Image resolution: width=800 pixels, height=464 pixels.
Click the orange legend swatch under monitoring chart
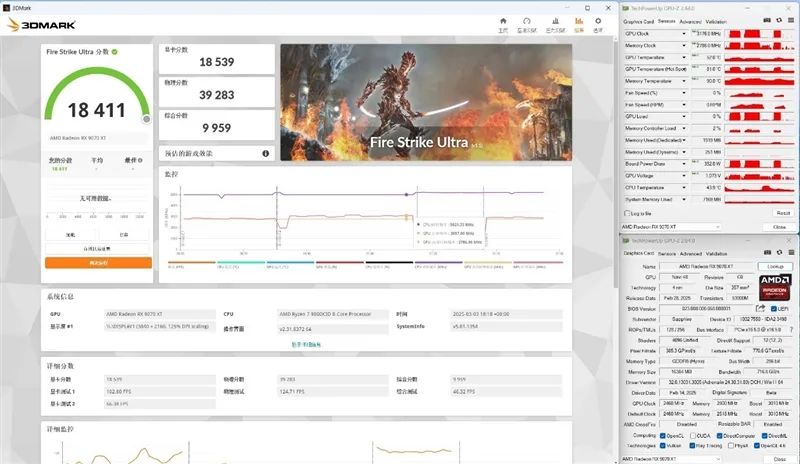click(191, 262)
